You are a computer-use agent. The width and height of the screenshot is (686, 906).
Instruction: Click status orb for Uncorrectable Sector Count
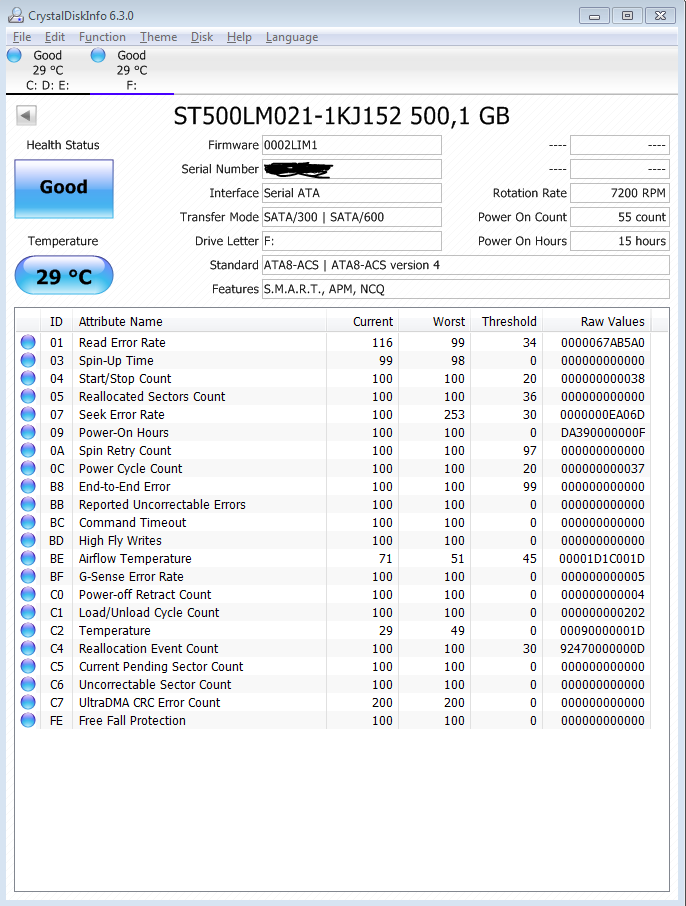[x=28, y=684]
